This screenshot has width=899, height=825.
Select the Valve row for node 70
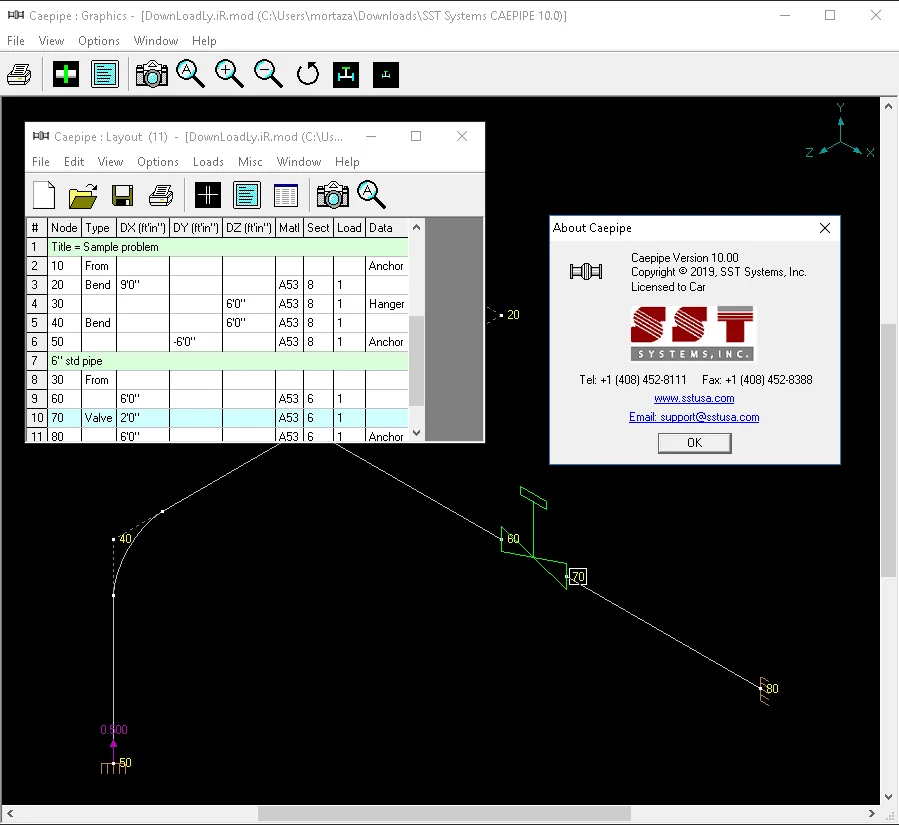[x=217, y=417]
